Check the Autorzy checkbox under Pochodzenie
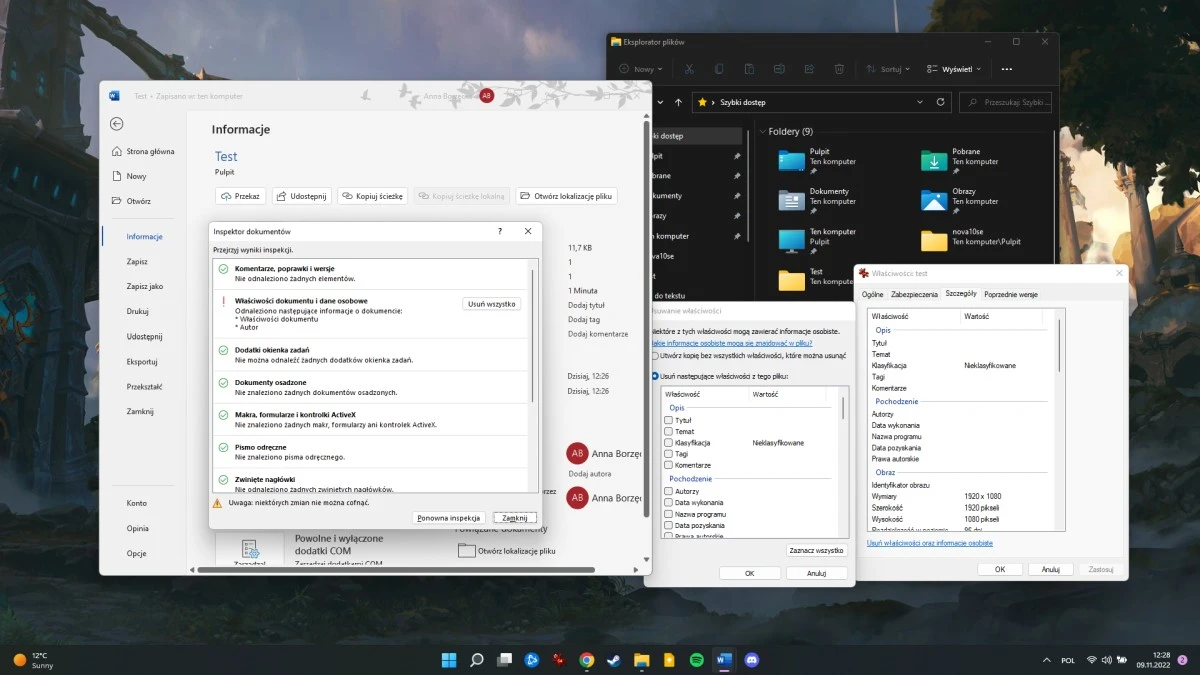Viewport: 1200px width, 675px height. [x=669, y=489]
